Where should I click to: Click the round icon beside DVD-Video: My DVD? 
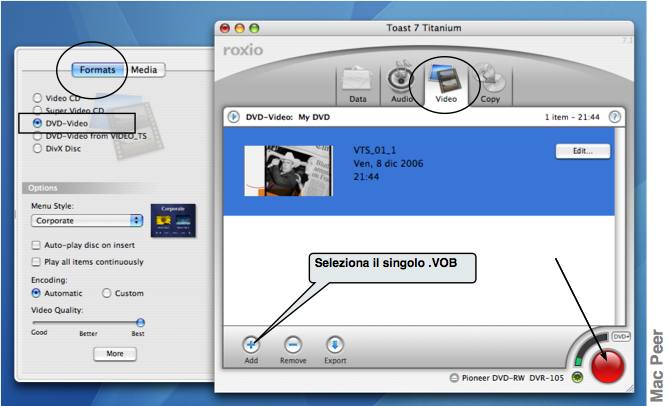pyautogui.click(x=233, y=117)
